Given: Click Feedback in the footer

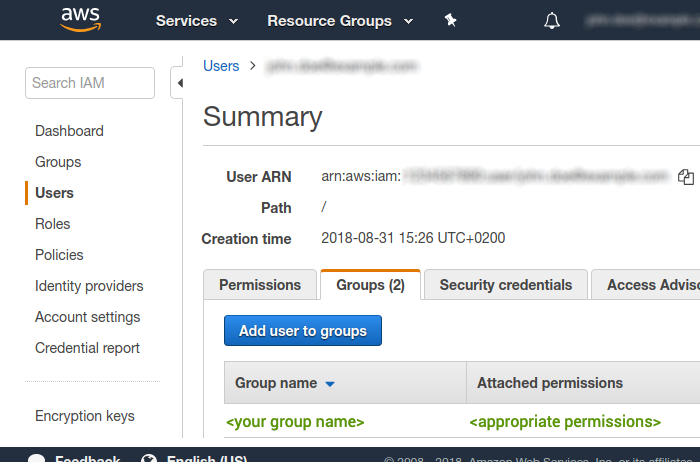Looking at the screenshot, I should 88,458.
